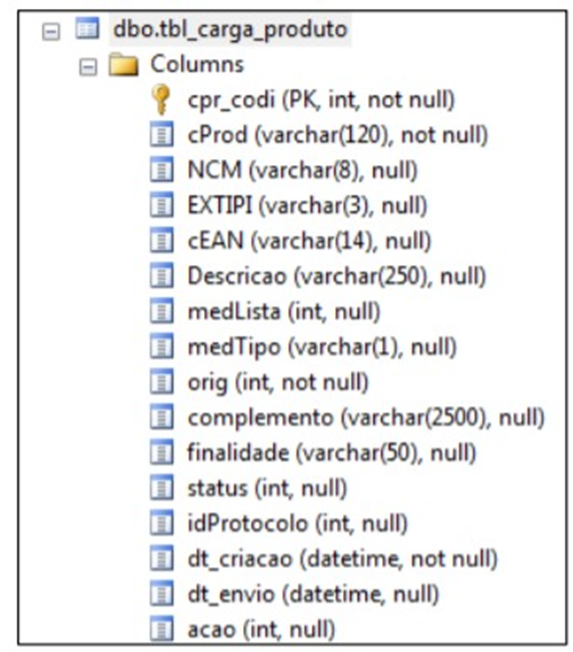Select the finalidade varchar(50) column
The image size is (573, 652).
click(x=332, y=453)
